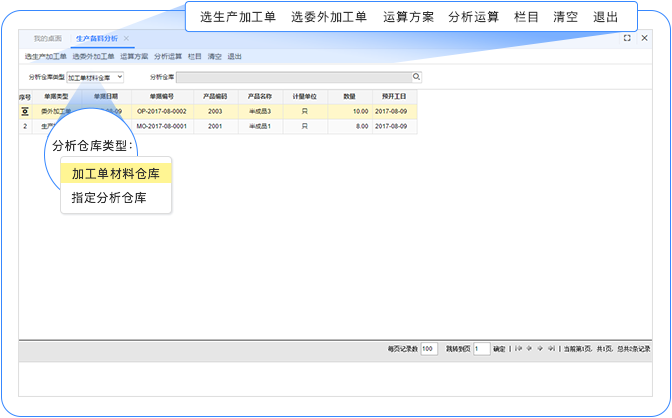Screen dimensions: 672x418
Task: Select cell MO-2017-08-0001
Action: tap(162, 126)
